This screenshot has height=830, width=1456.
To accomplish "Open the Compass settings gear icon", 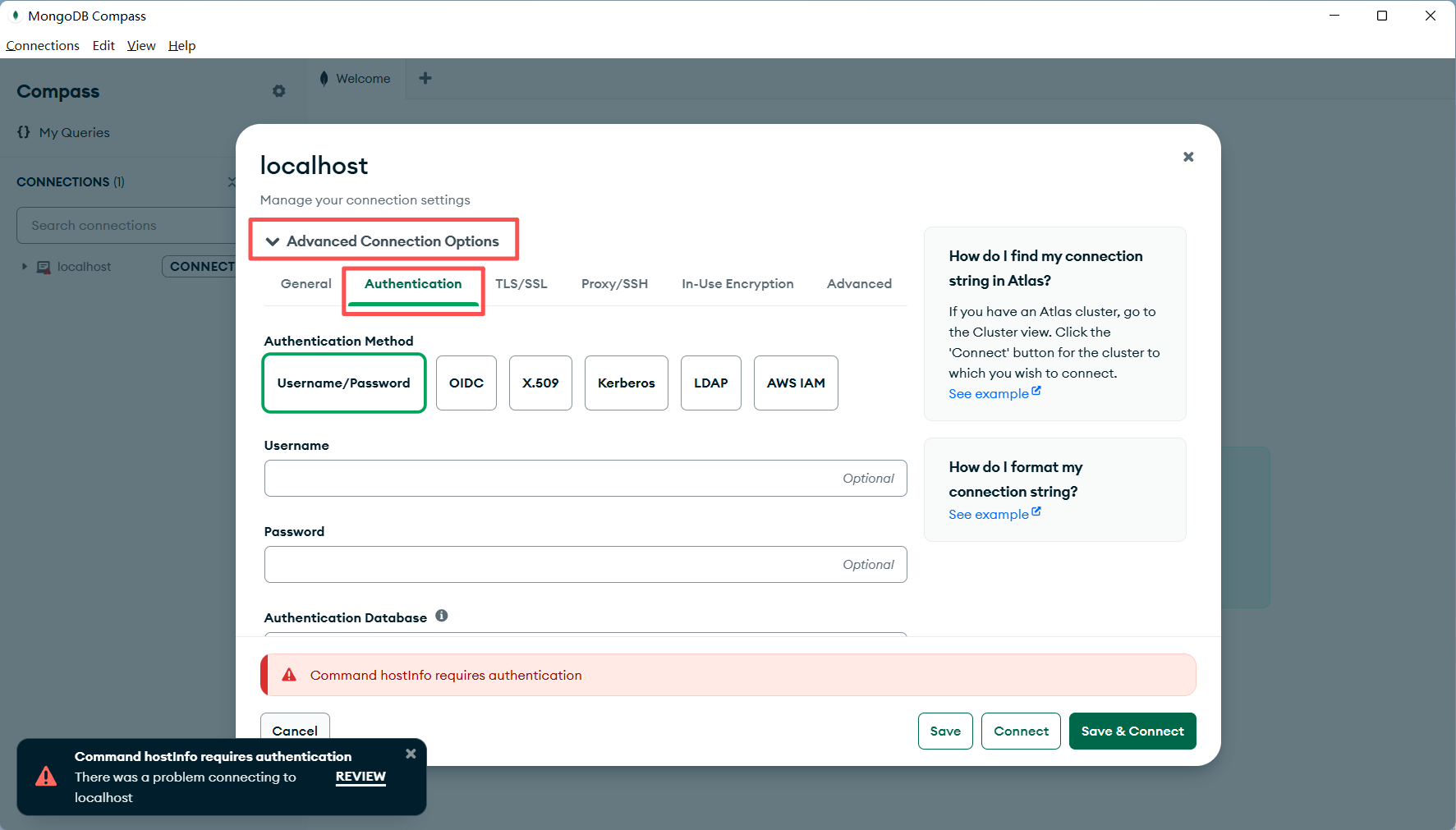I will click(x=279, y=91).
